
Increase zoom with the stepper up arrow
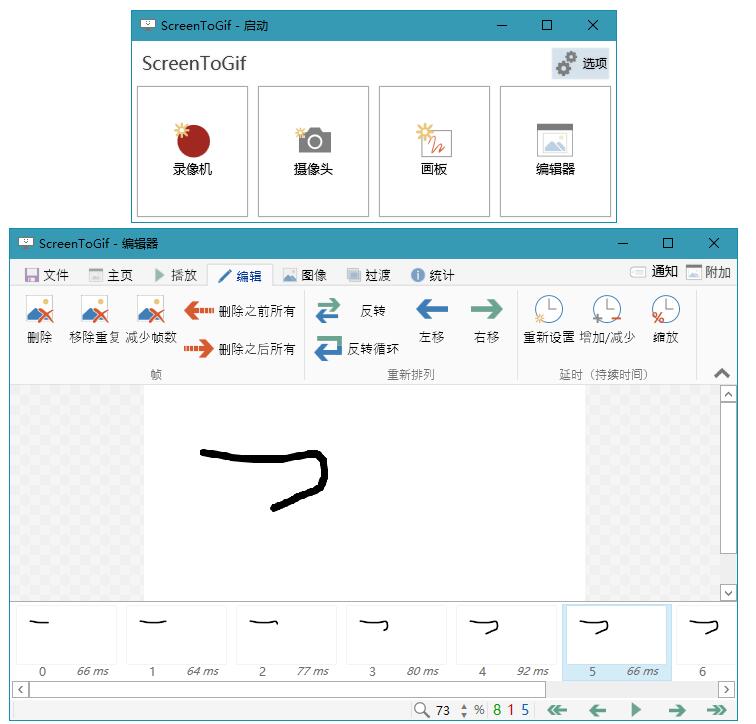tap(464, 706)
